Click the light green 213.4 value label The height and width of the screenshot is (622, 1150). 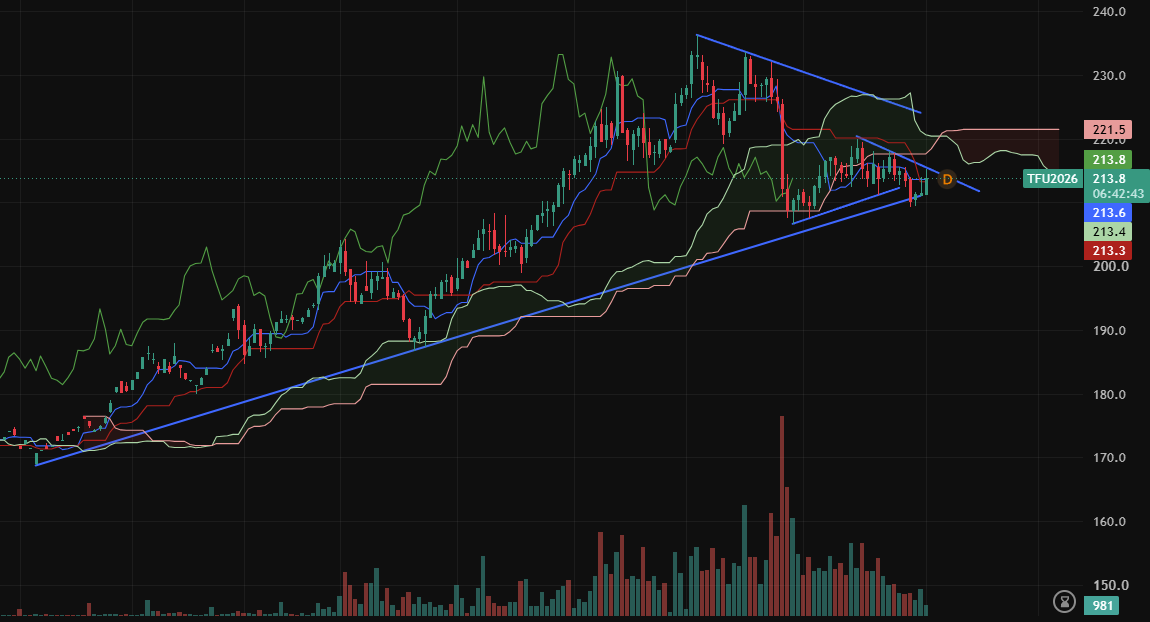click(x=1107, y=232)
